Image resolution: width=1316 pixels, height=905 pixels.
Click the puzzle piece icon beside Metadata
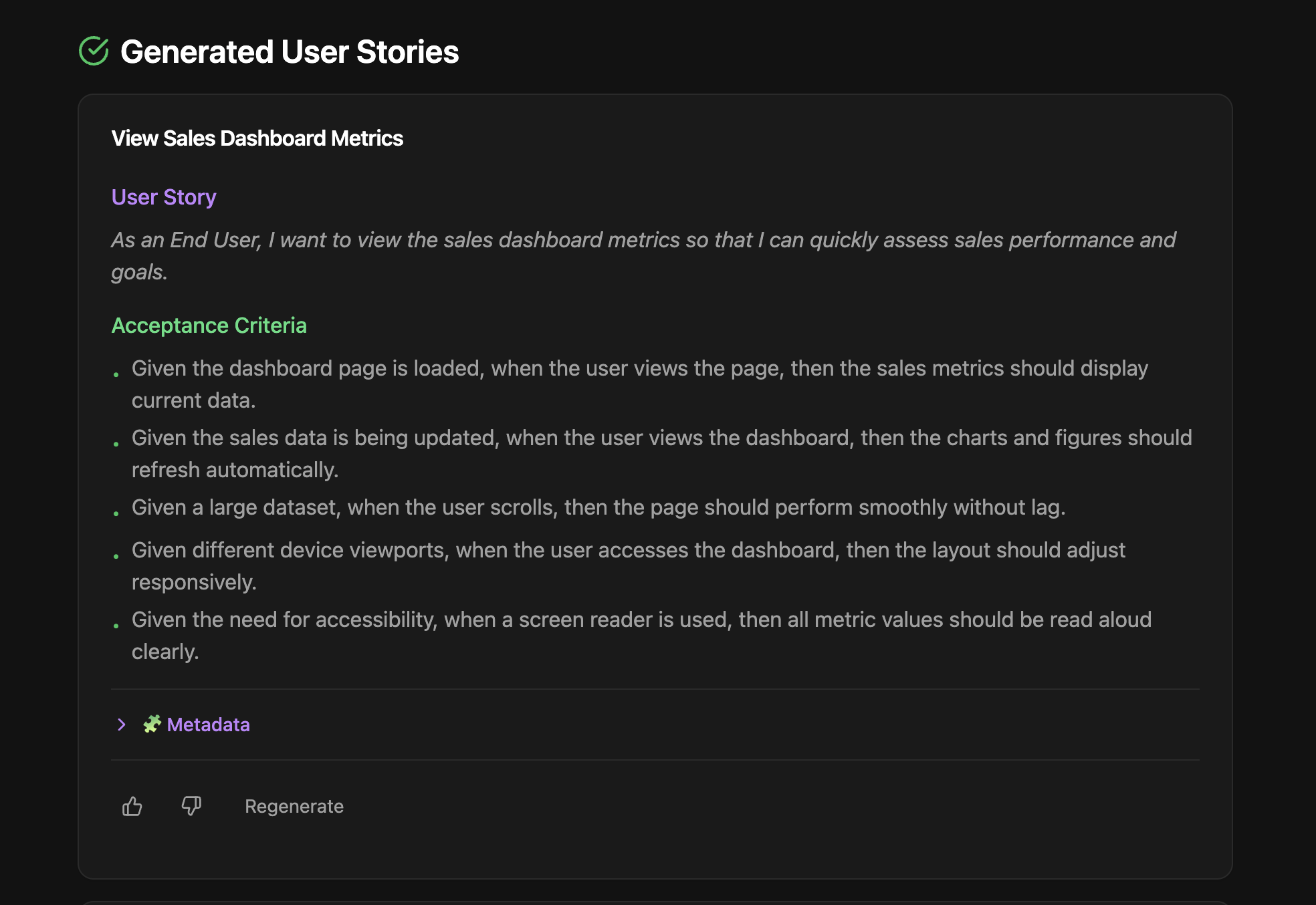[x=152, y=725]
